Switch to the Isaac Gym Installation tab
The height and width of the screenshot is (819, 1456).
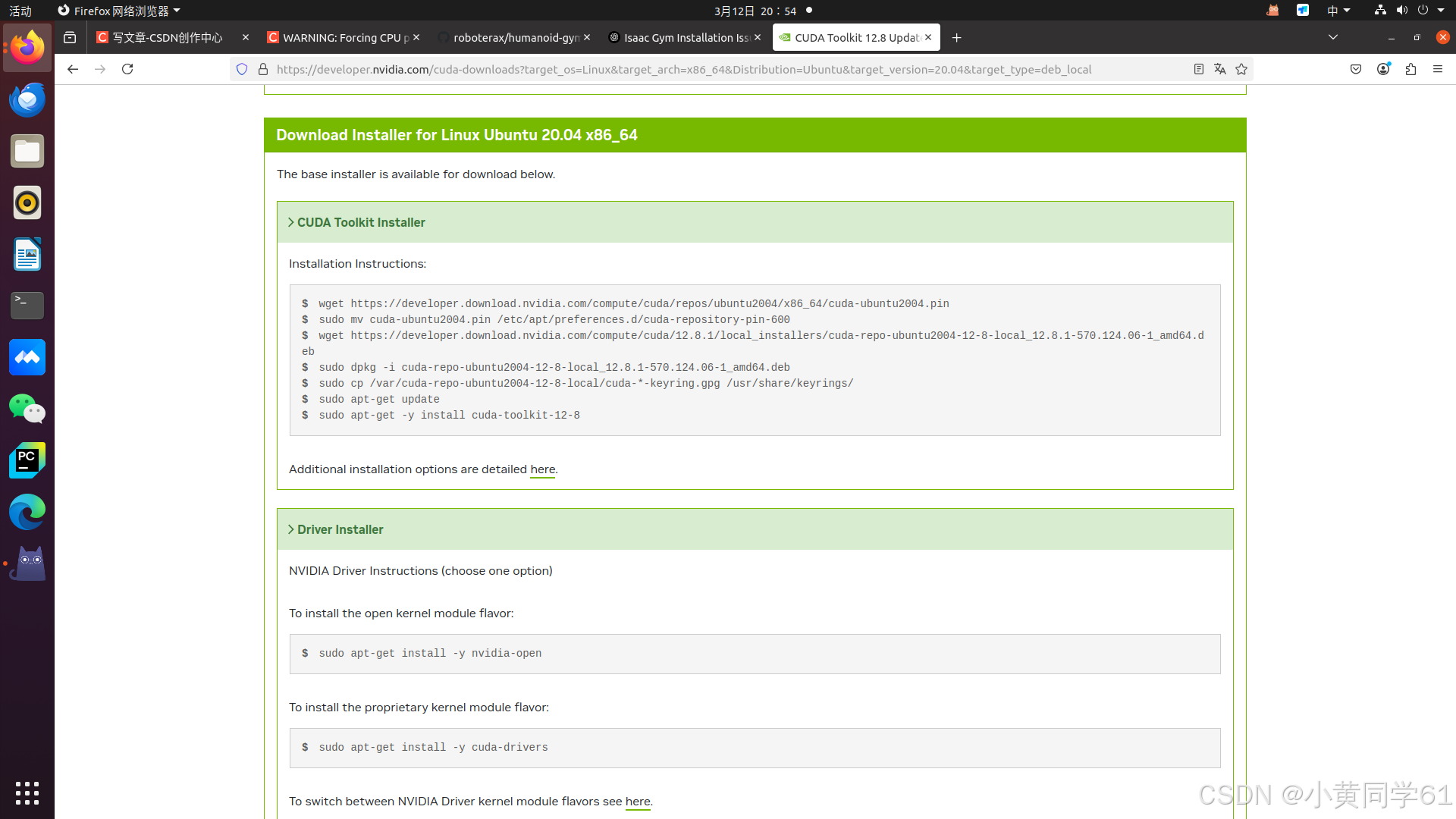pos(681,37)
